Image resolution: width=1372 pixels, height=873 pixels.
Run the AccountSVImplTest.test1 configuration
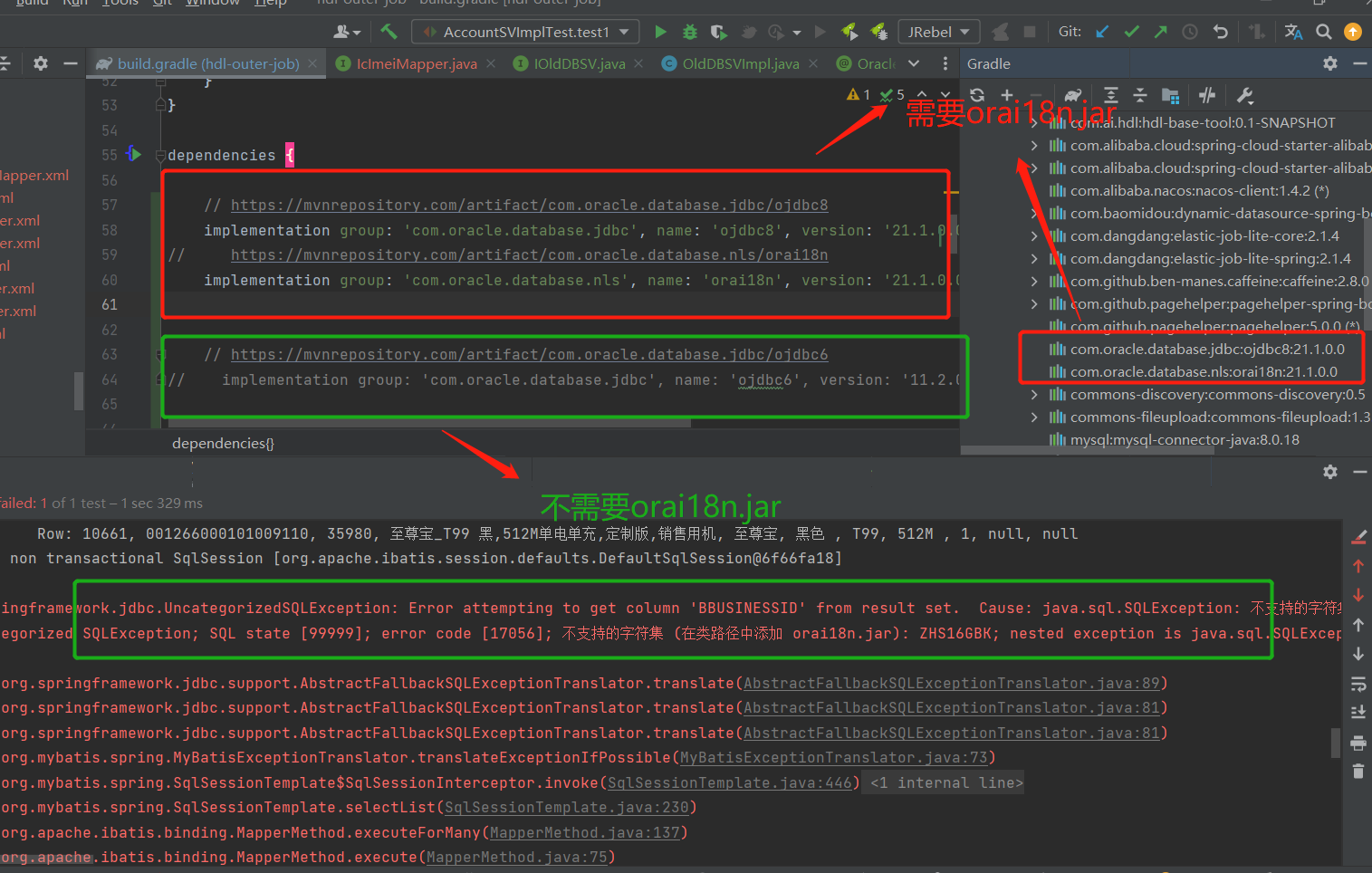(660, 32)
